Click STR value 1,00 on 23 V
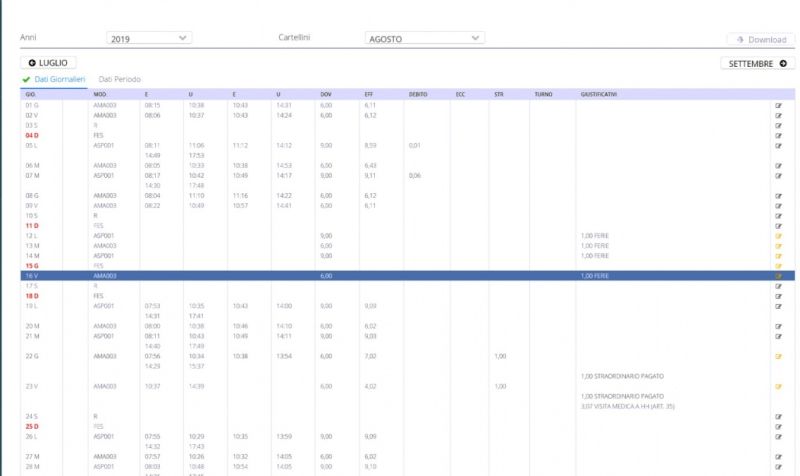Screen dimensions: 800x476 coord(500,387)
